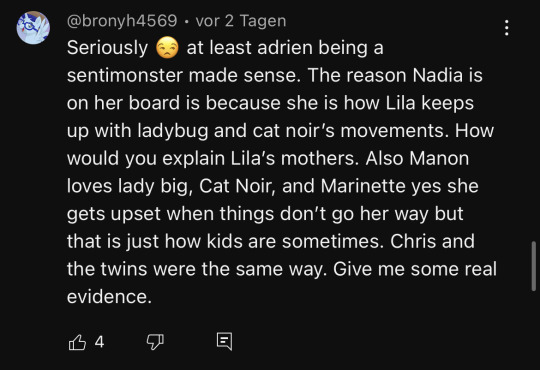Click the word 'twins' in the comment
The height and width of the screenshot is (370, 540).
click(124, 269)
